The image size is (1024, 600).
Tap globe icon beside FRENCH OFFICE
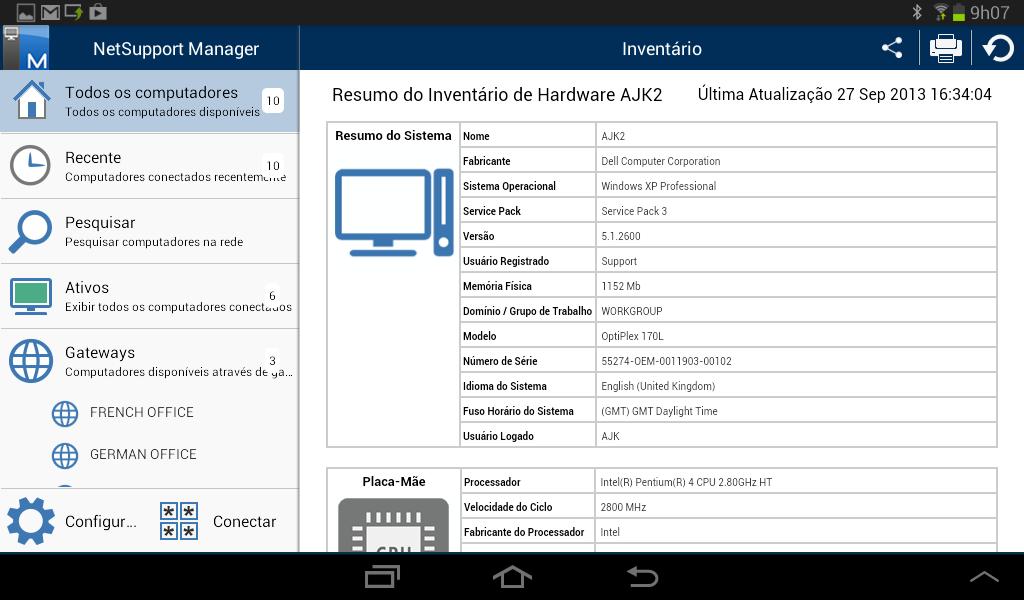65,413
